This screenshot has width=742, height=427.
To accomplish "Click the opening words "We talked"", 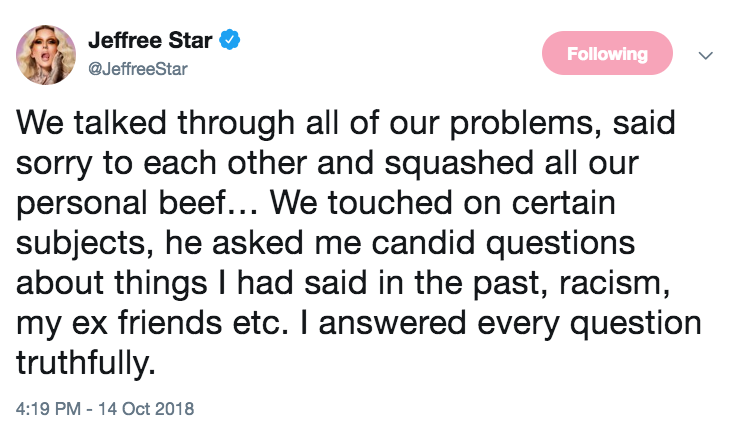I will click(91, 123).
